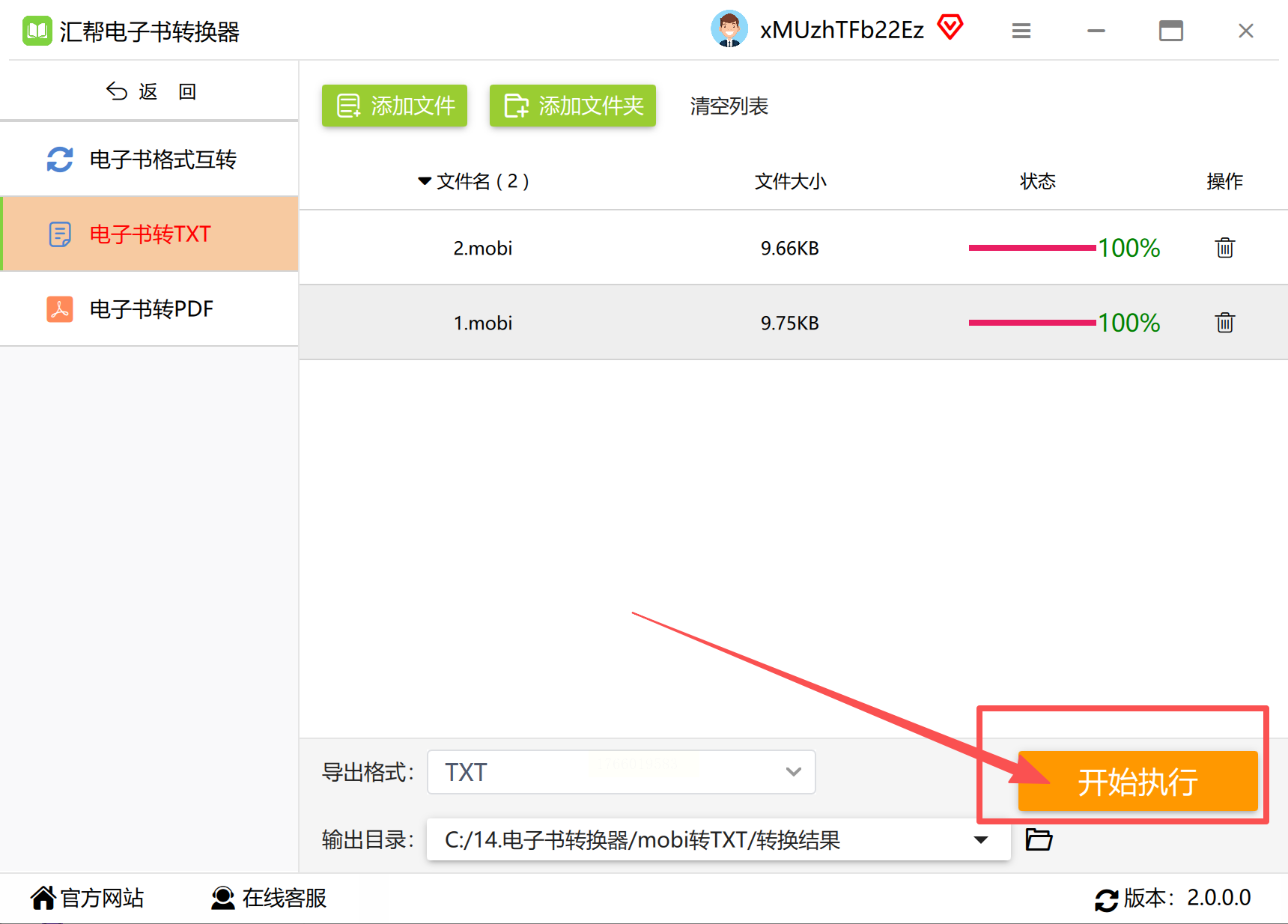Open the hamburger menu icon in title bar
The height and width of the screenshot is (924, 1288).
pos(1021,31)
